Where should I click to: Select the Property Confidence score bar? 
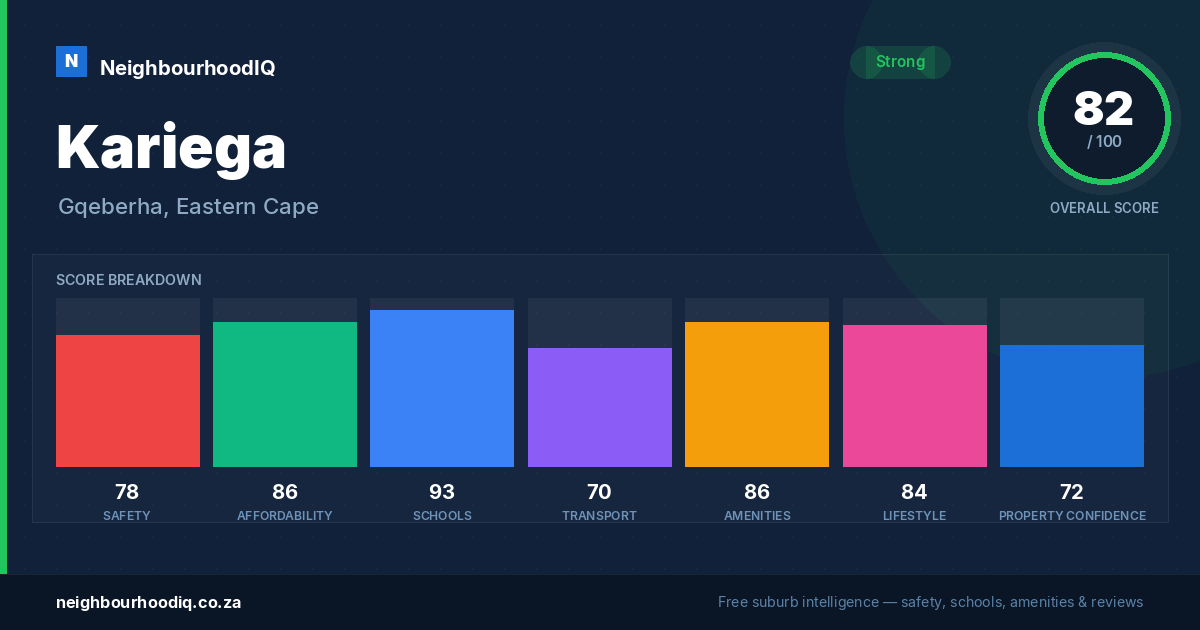[x=1072, y=406]
